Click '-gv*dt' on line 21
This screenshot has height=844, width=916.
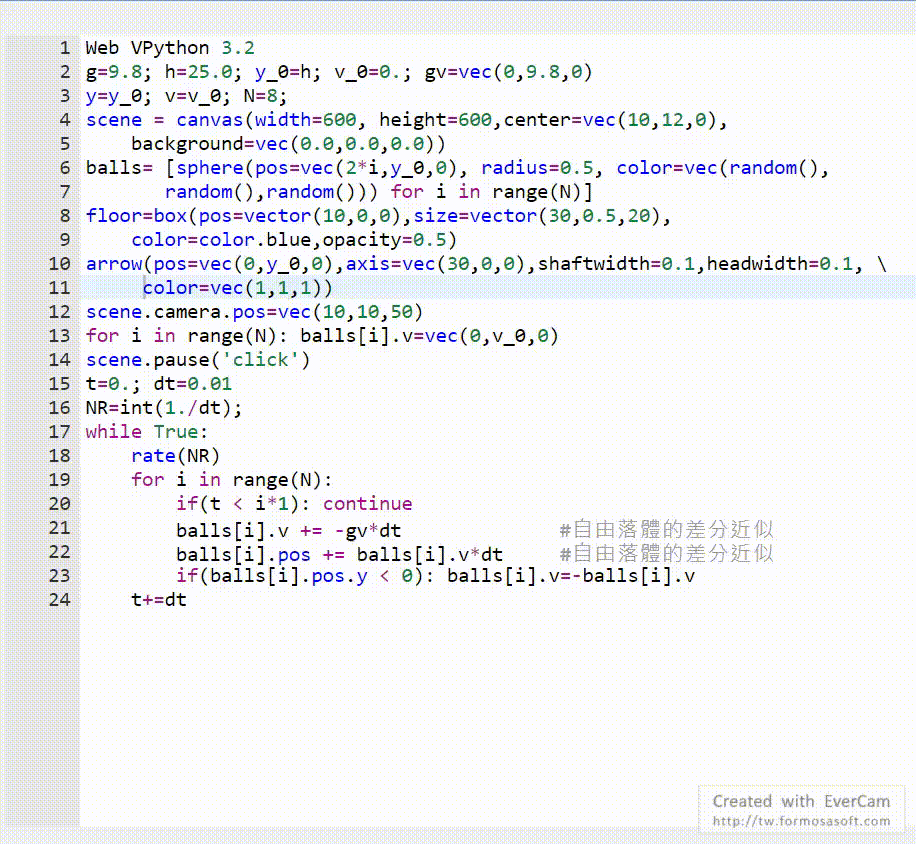click(x=367, y=531)
